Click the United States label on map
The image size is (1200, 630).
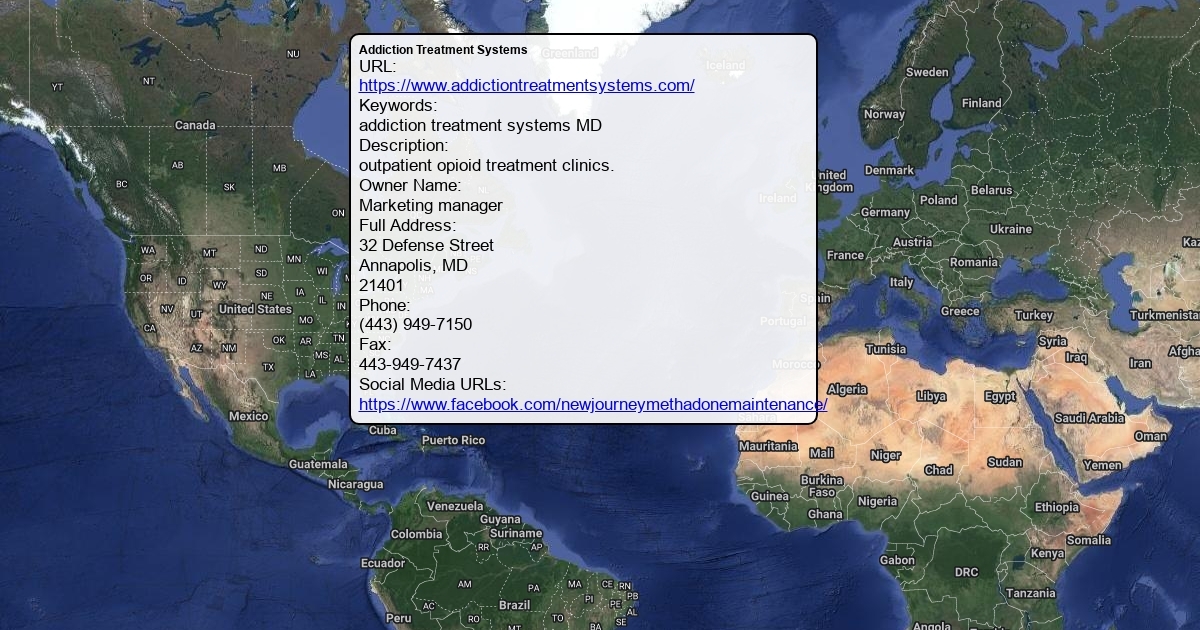click(x=255, y=309)
